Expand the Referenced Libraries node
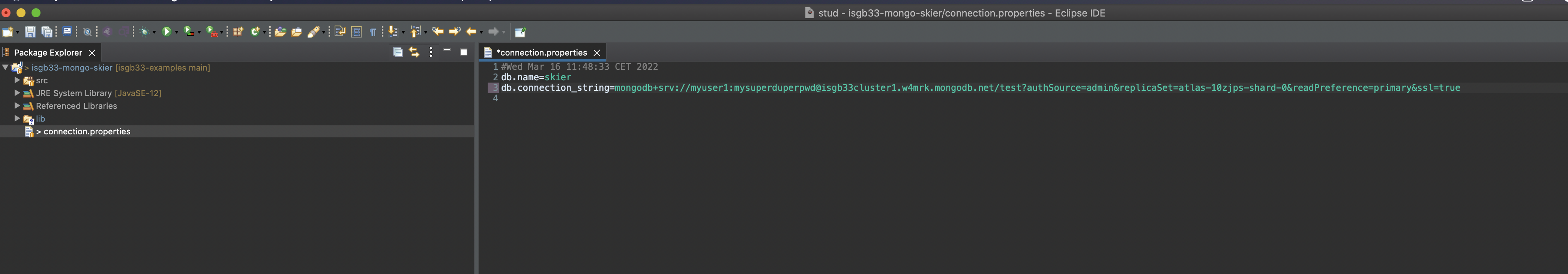Screen dimensions: 1568x274 click(17, 105)
